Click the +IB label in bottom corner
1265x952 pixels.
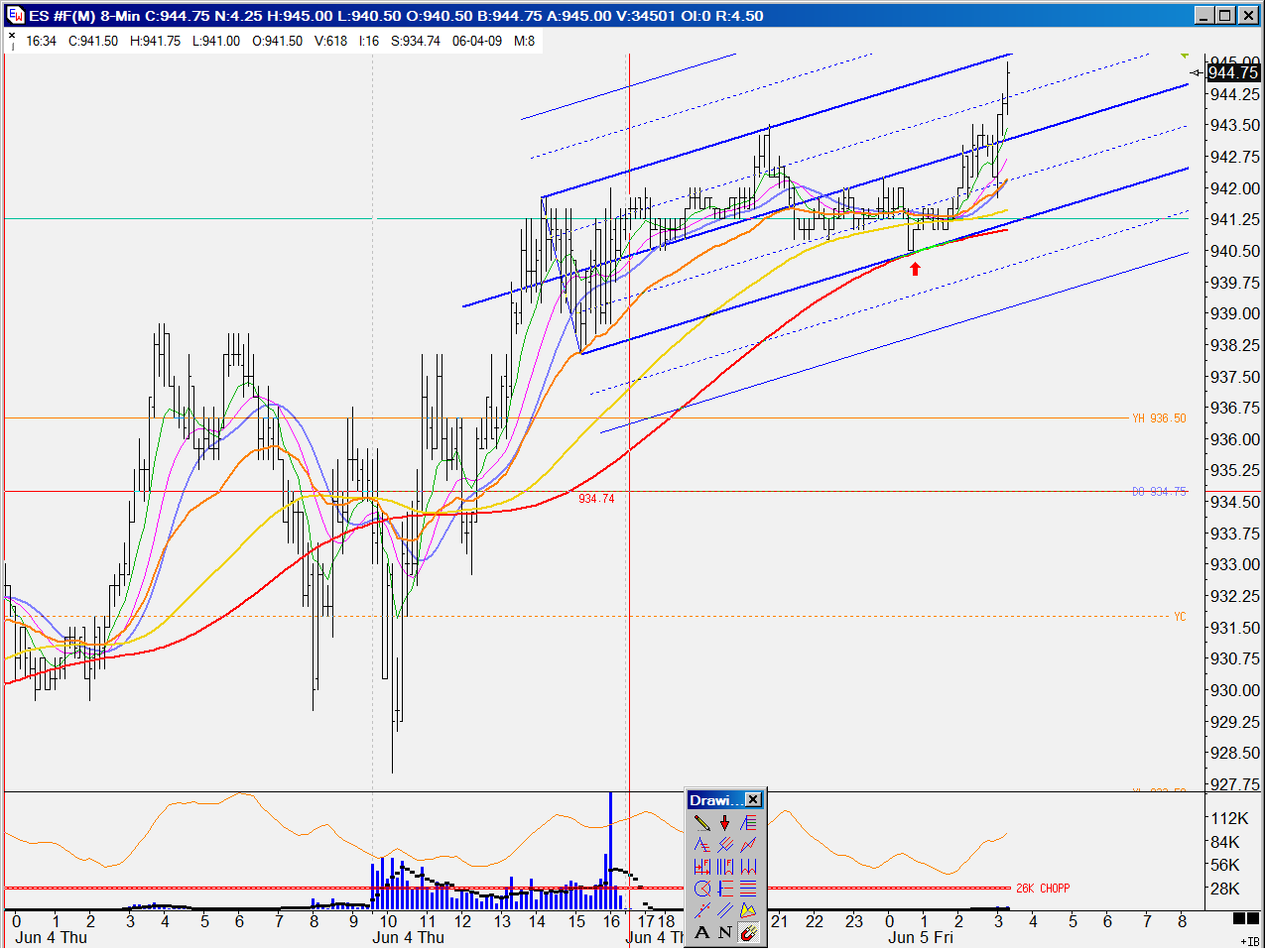click(1250, 941)
